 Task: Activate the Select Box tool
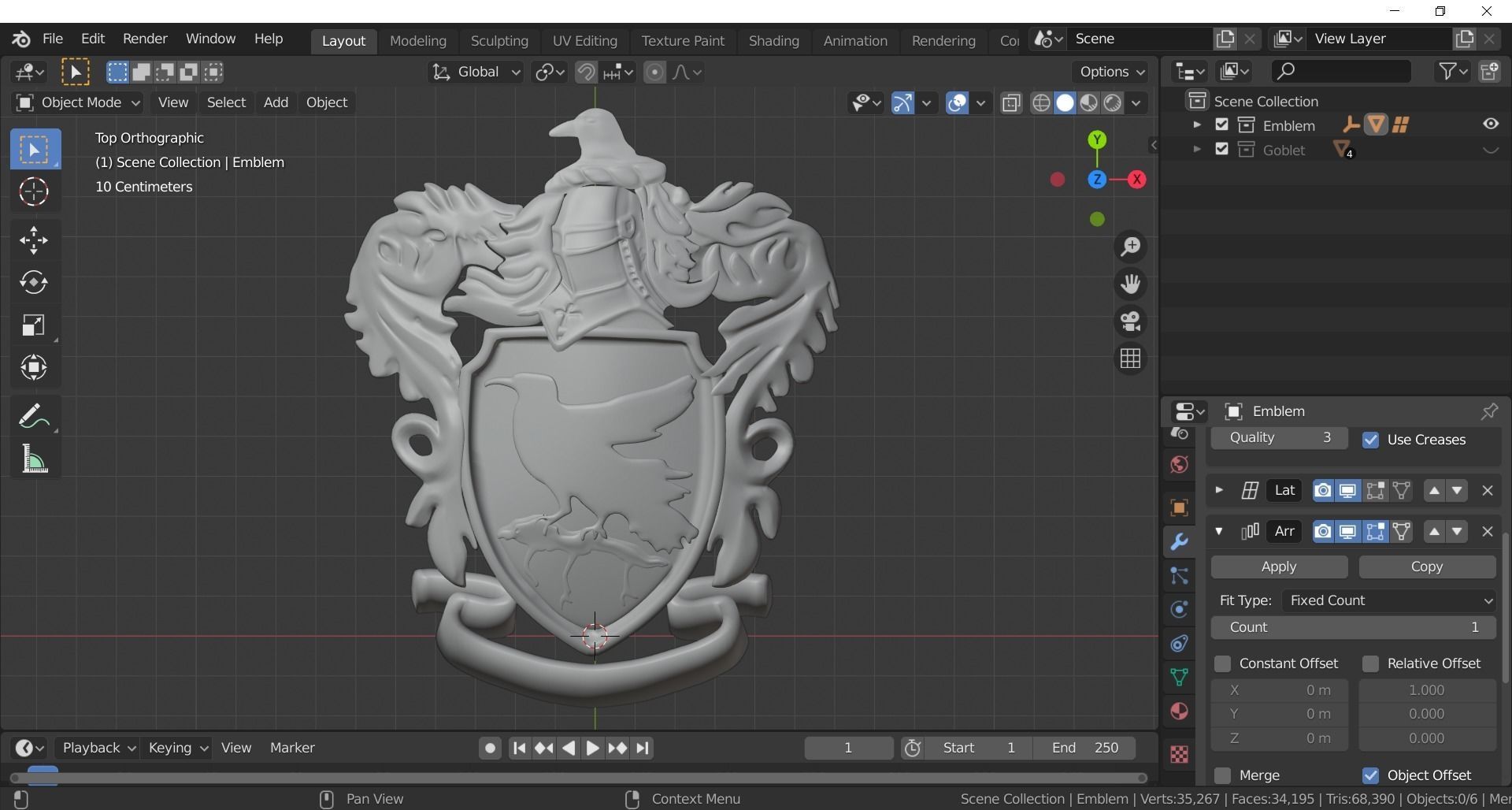click(x=34, y=150)
